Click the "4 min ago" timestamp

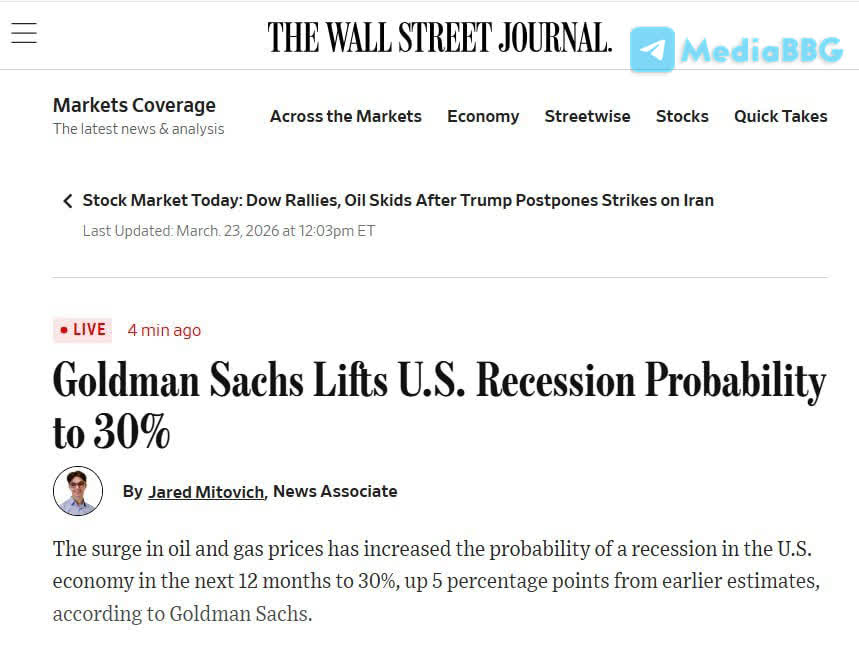164,330
